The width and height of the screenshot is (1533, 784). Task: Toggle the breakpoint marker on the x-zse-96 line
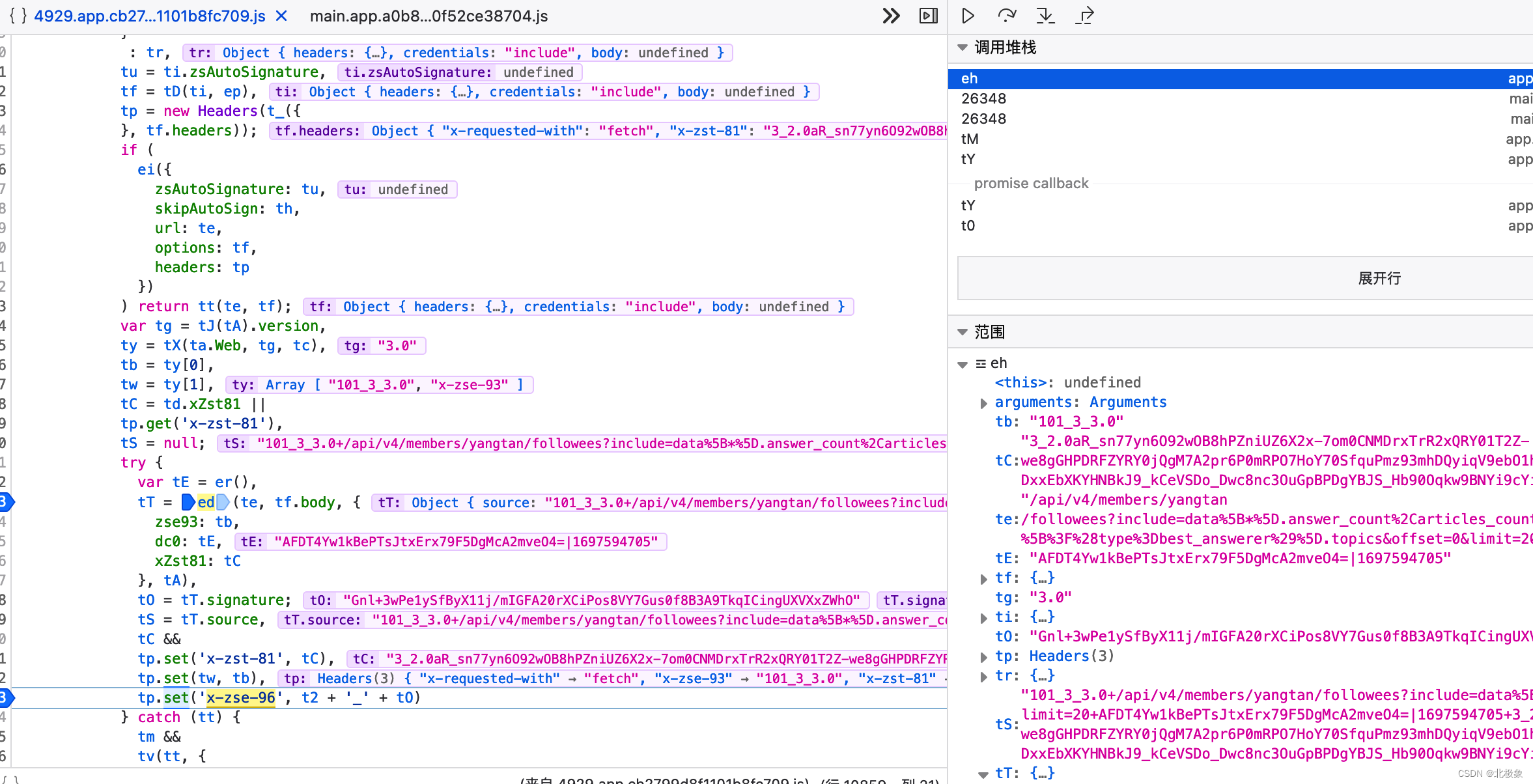(6, 697)
